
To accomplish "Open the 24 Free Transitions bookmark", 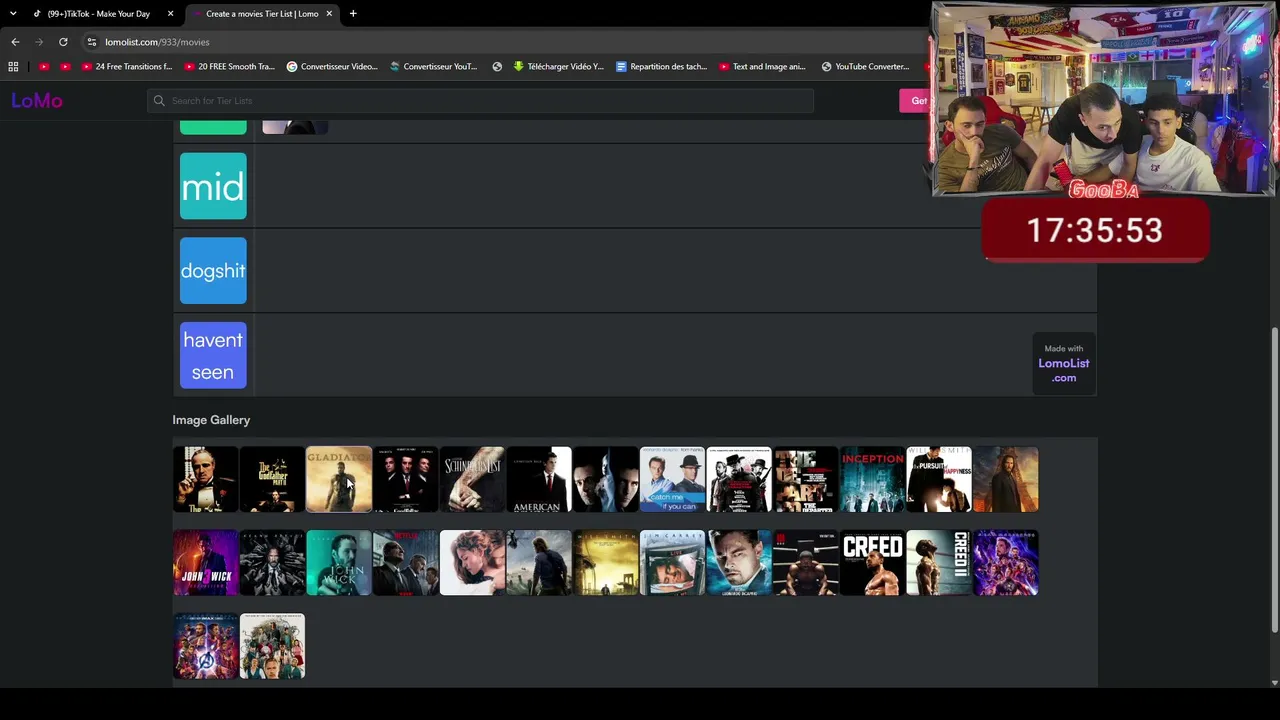I will 127,67.
